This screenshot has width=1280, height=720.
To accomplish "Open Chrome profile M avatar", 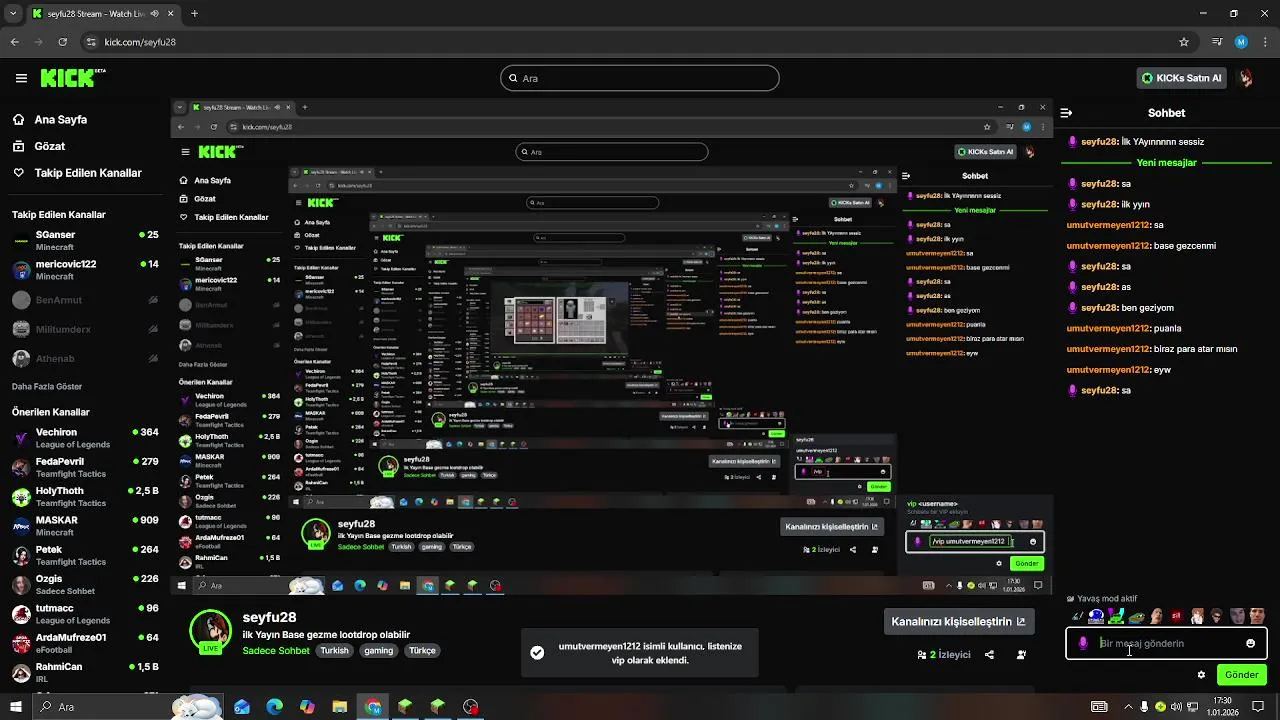I will [x=1241, y=42].
